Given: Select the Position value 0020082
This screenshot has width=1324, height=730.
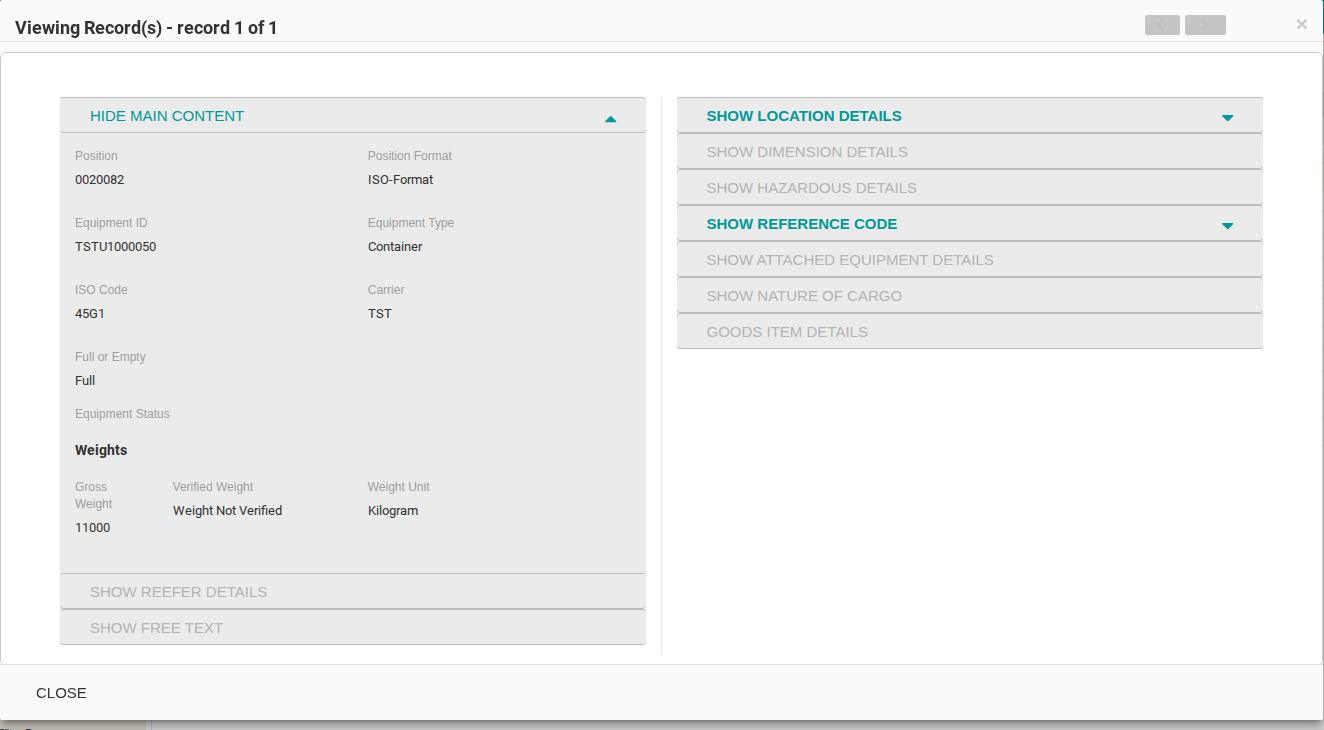Looking at the screenshot, I should (x=100, y=180).
